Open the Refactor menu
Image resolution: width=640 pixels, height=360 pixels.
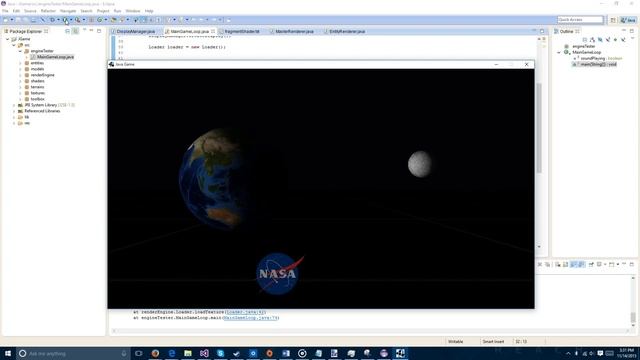click(x=48, y=11)
